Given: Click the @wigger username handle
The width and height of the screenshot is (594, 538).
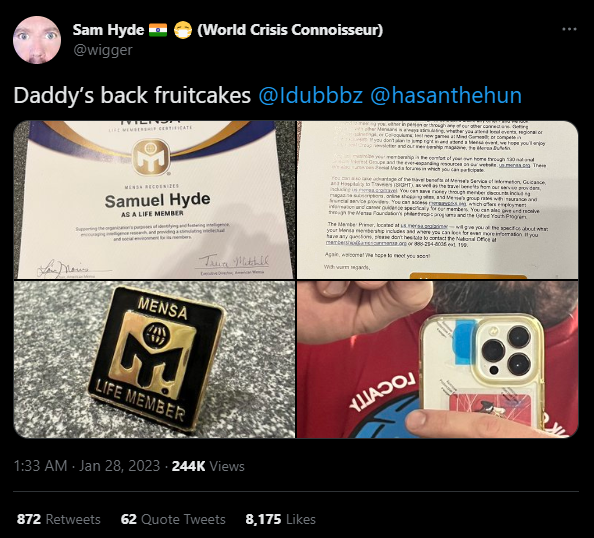Looking at the screenshot, I should pyautogui.click(x=103, y=50).
